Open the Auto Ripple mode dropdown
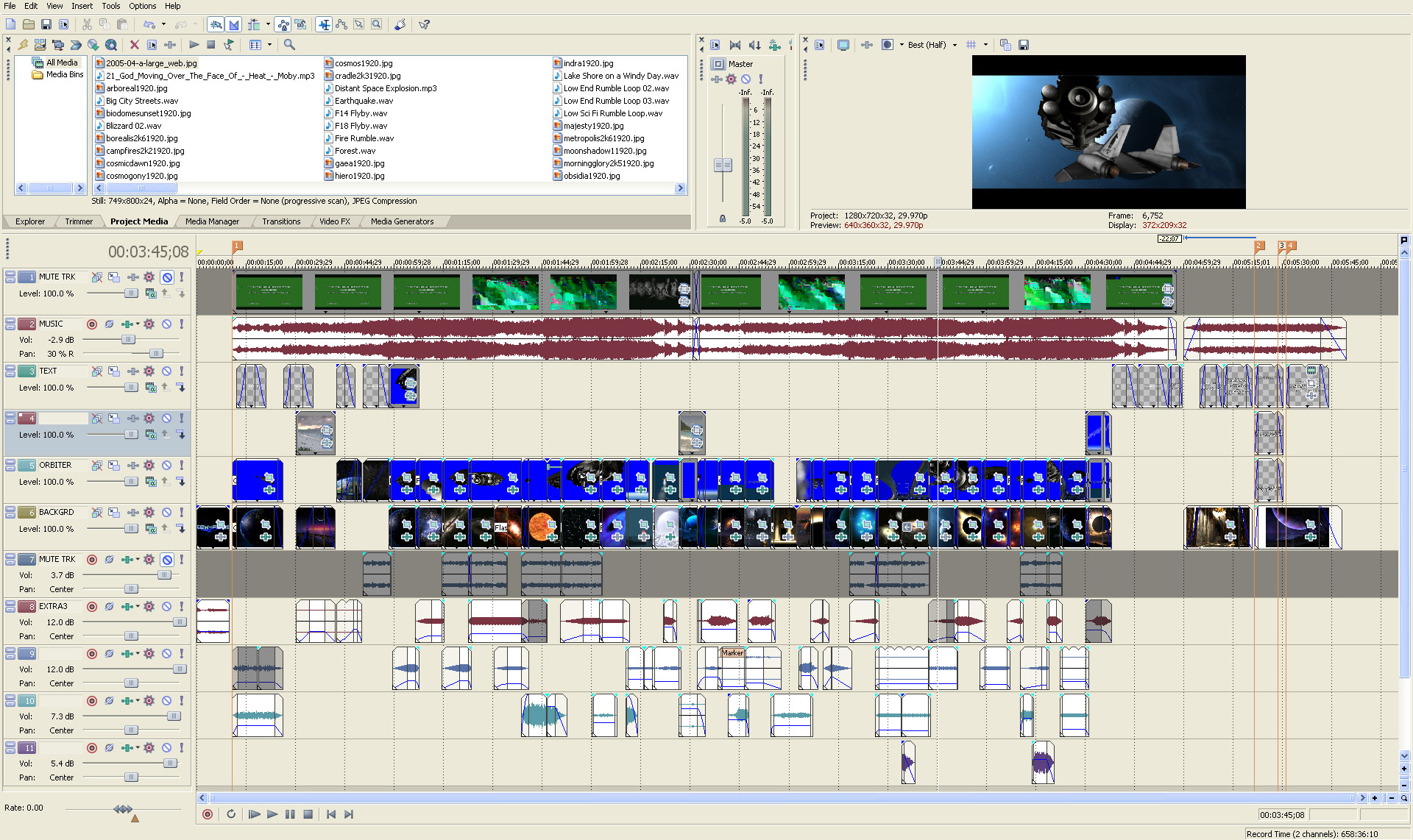Image resolution: width=1413 pixels, height=840 pixels. point(268,24)
